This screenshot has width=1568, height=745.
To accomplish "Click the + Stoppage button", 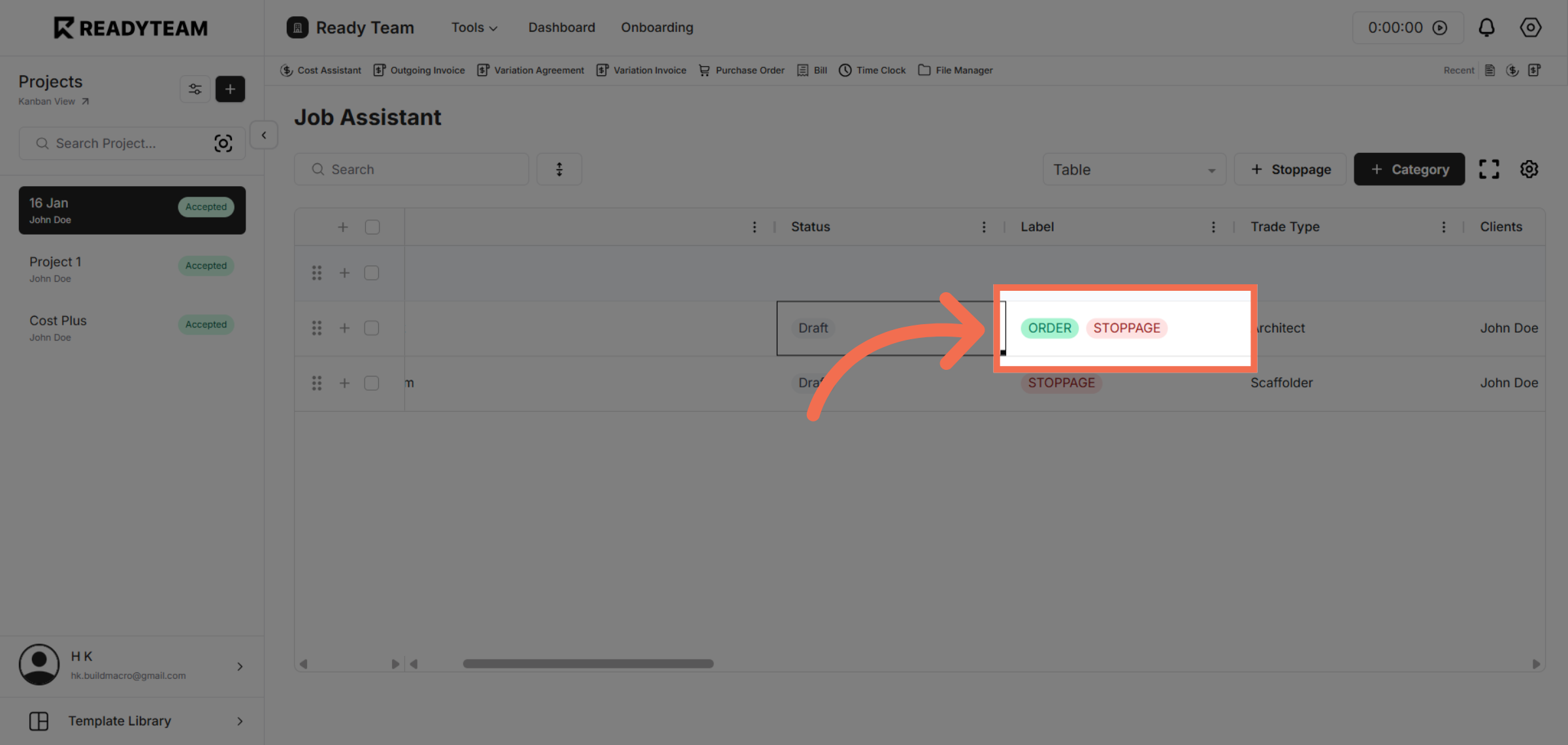I will coord(1290,169).
